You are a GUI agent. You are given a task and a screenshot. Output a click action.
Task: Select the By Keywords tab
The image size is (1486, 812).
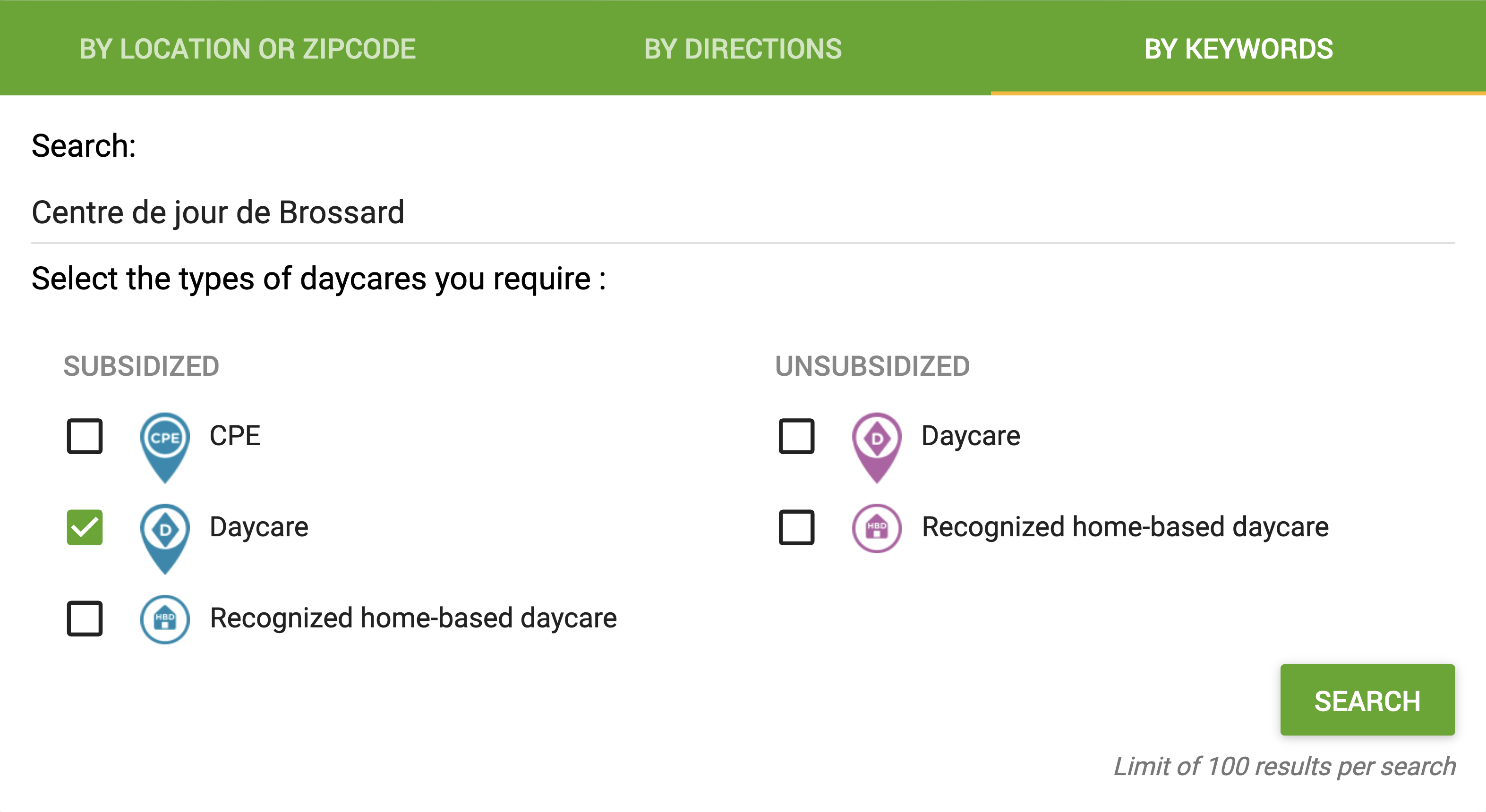(x=1238, y=49)
